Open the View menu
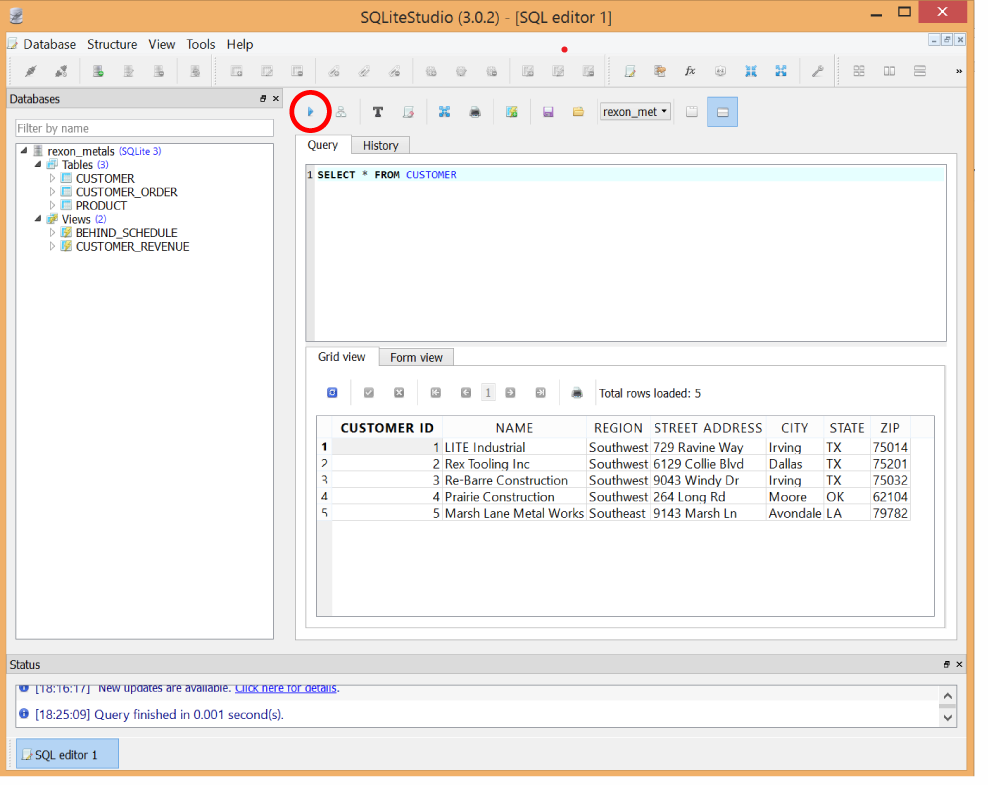Viewport: 988px width, 785px height. click(x=164, y=45)
